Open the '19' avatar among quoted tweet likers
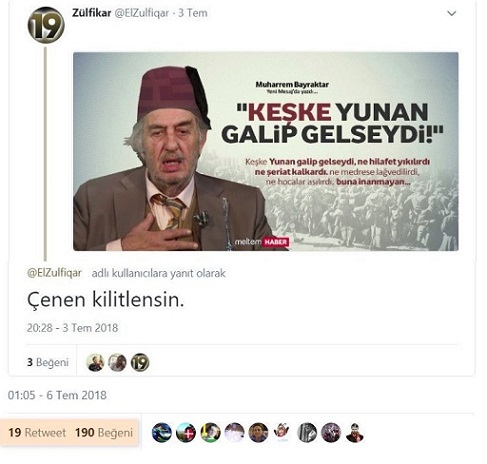Image resolution: width=487 pixels, height=464 pixels. point(140,362)
